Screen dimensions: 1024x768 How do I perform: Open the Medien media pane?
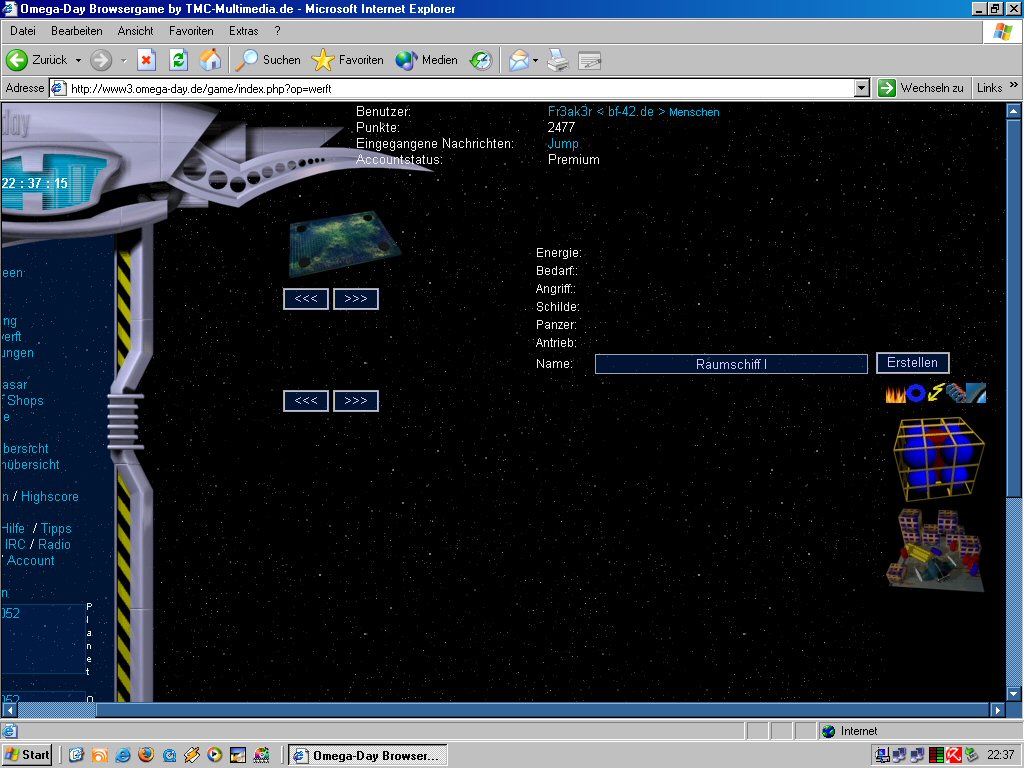[426, 60]
